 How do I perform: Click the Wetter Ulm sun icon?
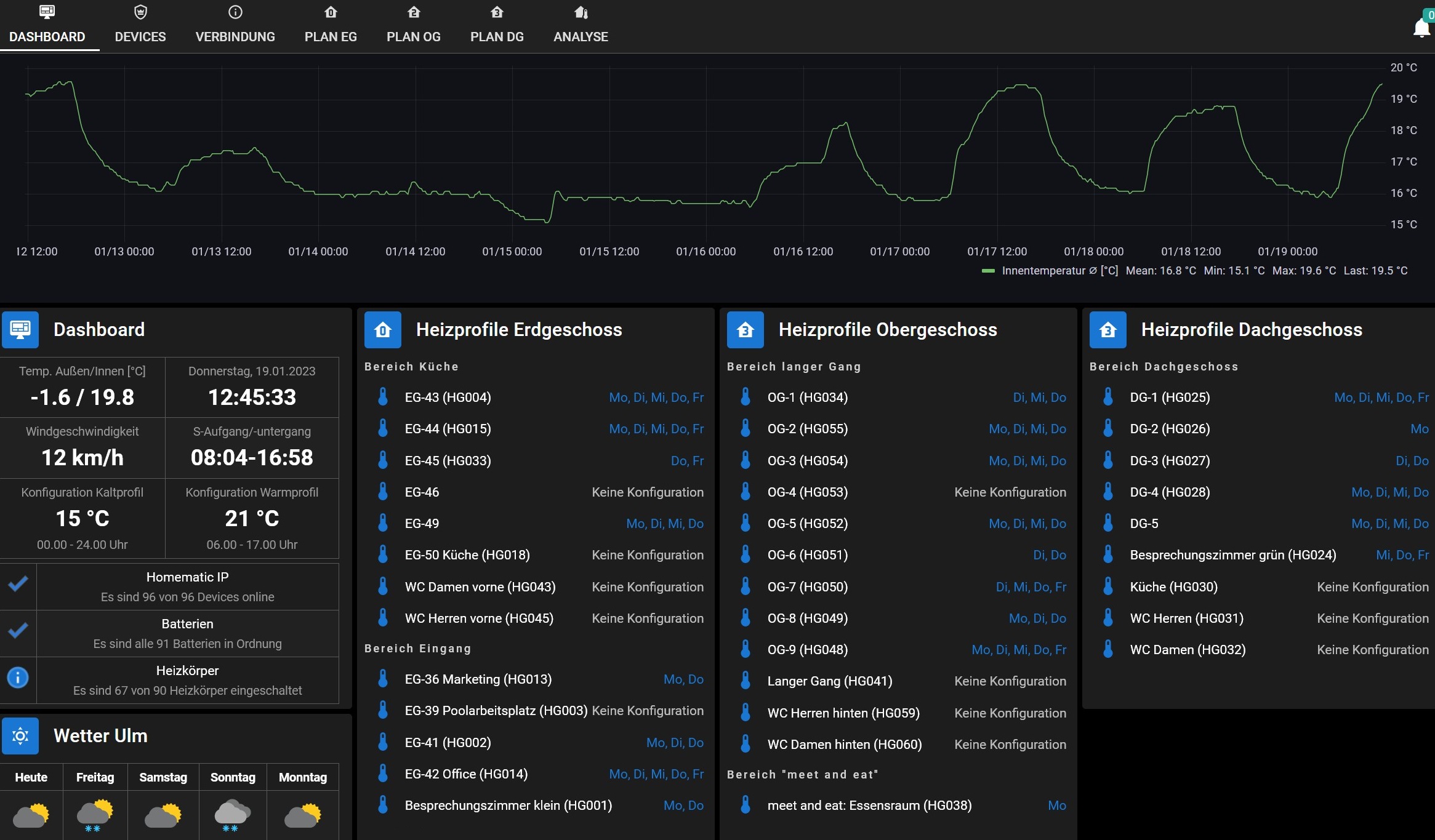point(20,735)
